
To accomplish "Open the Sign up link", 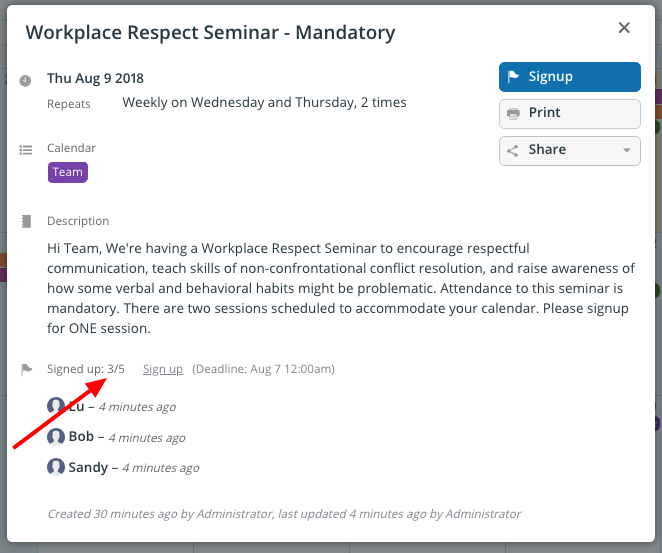I will 163,369.
